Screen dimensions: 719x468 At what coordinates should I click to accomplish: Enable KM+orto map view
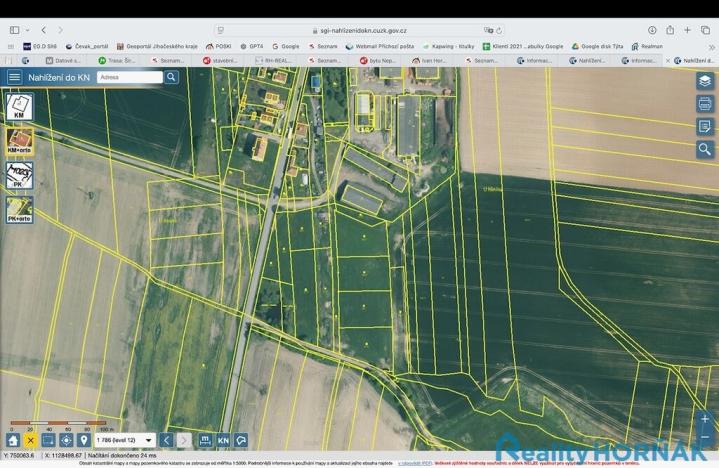(x=19, y=141)
